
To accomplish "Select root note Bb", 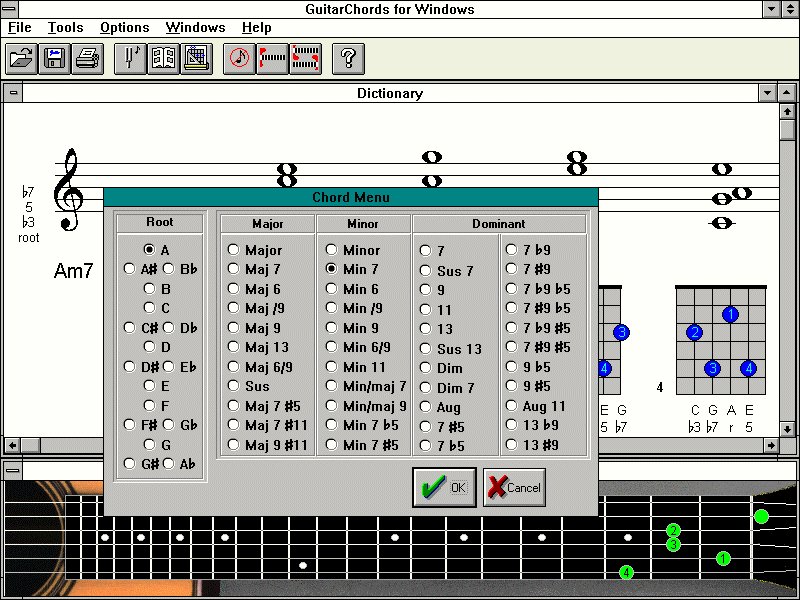I will click(180, 269).
